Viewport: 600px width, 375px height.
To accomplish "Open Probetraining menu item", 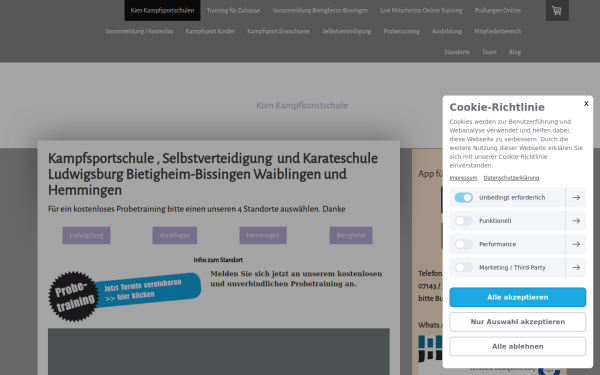I will tap(401, 31).
